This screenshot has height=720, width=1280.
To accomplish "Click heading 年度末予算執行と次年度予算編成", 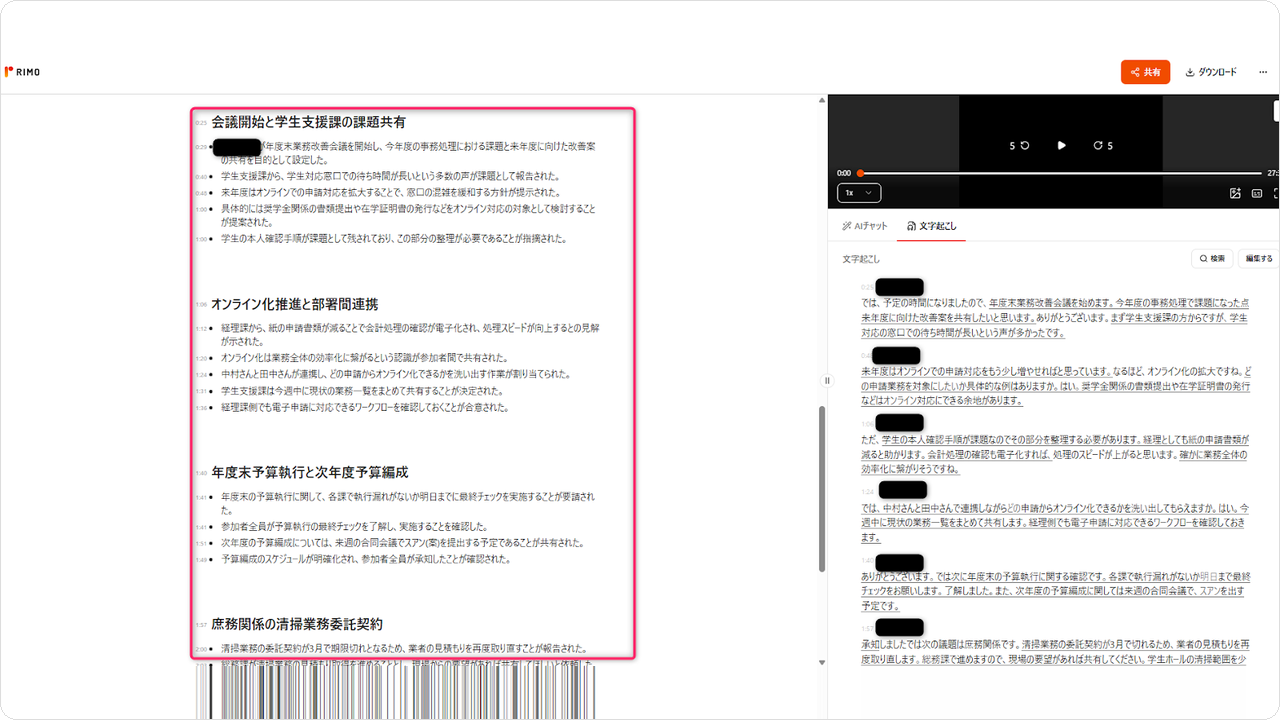I will coord(310,472).
